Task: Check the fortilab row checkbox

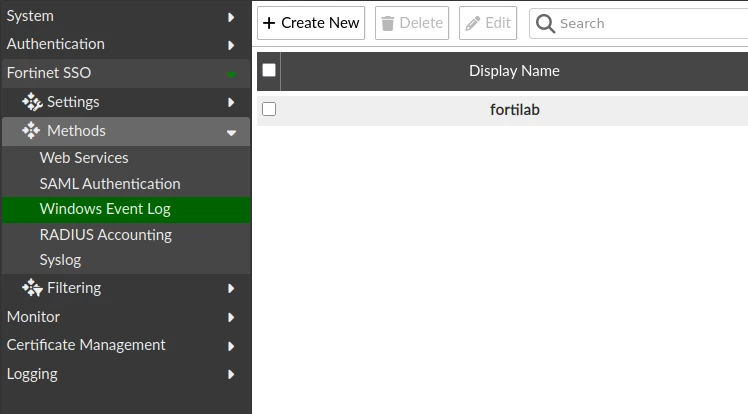Action: (269, 109)
